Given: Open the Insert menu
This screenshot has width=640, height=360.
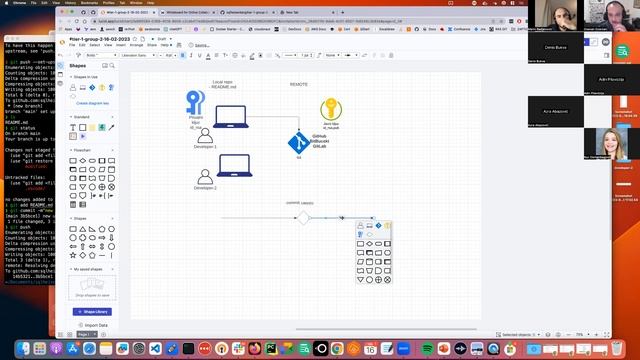Looking at the screenshot, I should 121,45.
